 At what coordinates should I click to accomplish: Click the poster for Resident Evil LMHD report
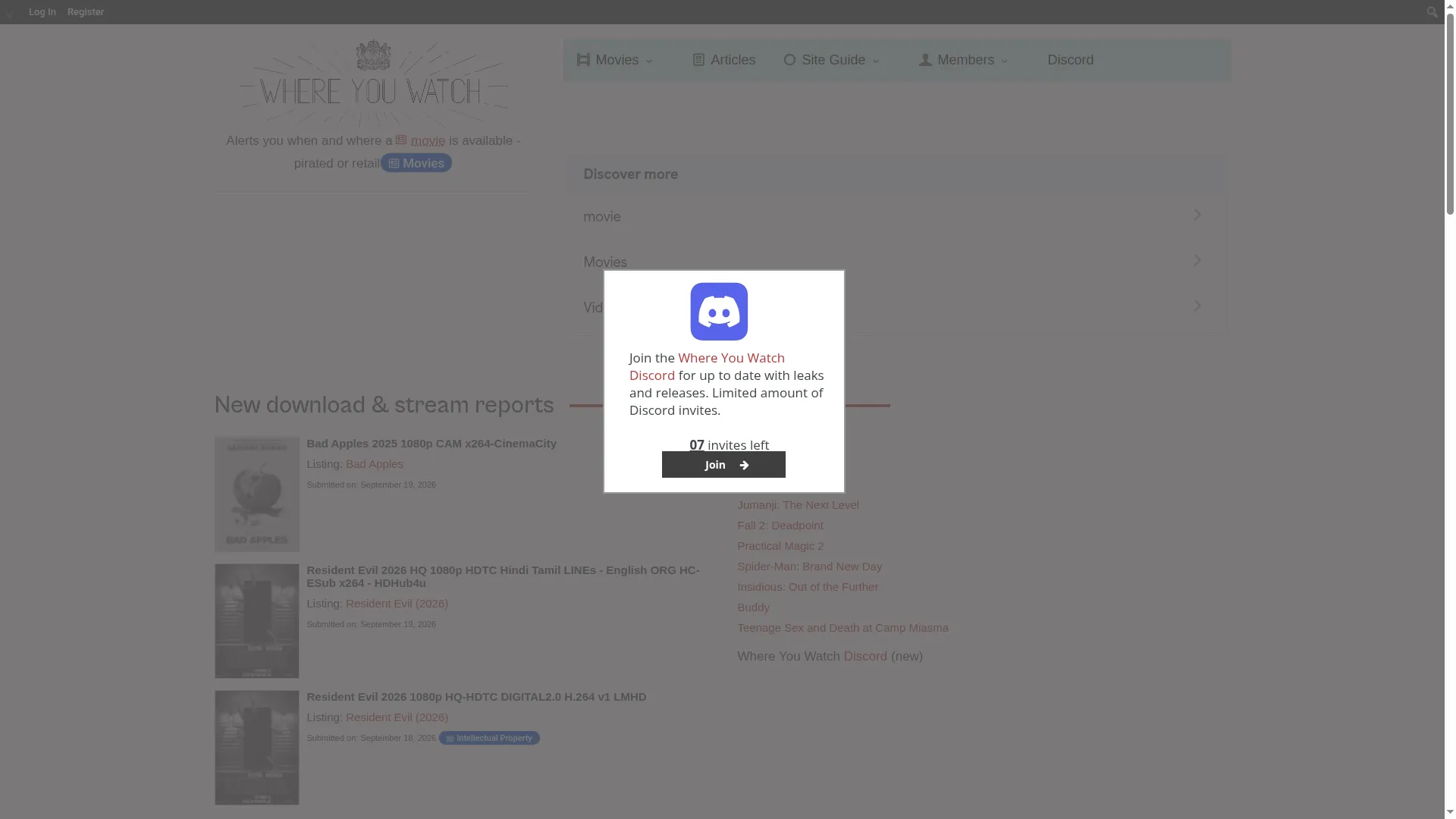257,748
